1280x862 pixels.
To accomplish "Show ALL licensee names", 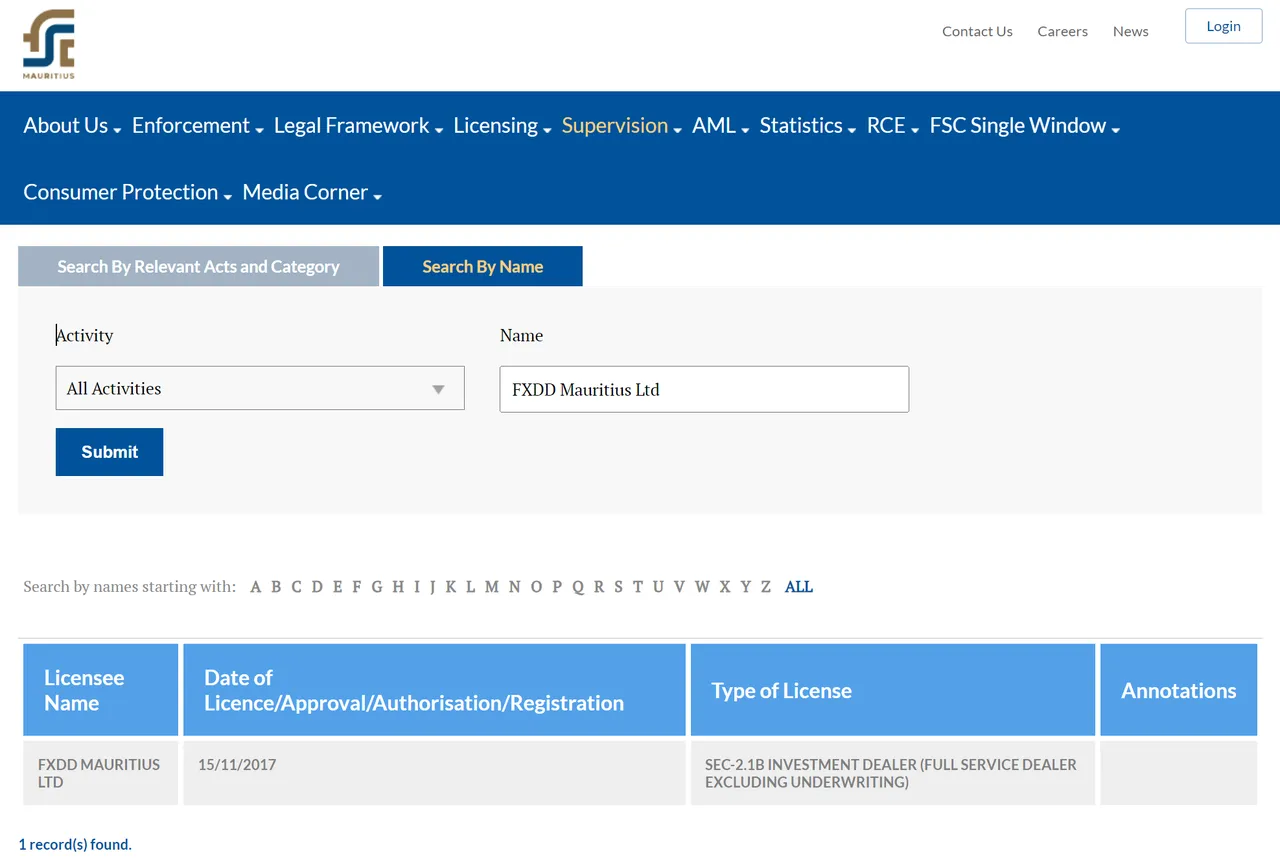I will (799, 587).
